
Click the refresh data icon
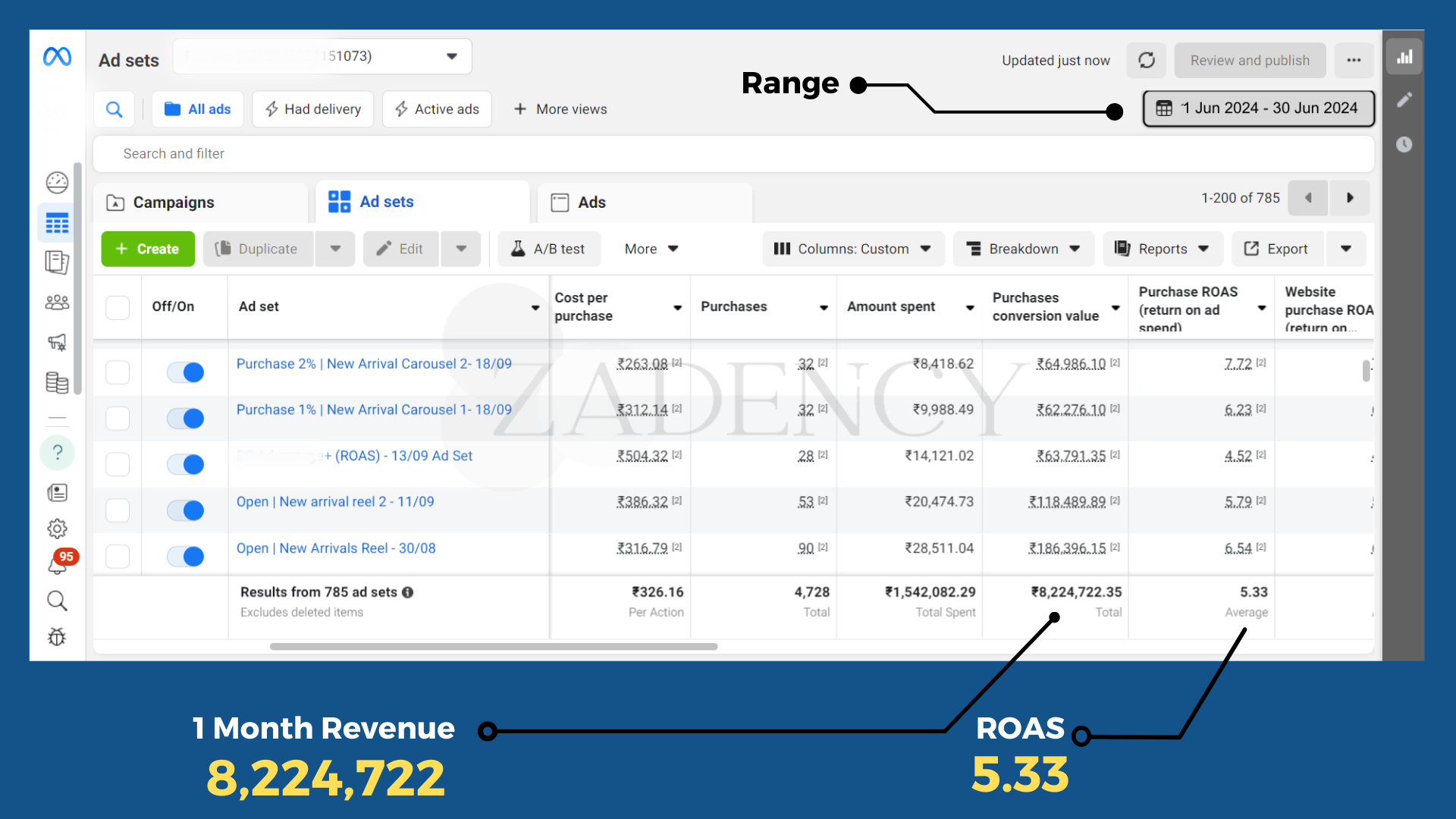tap(1147, 60)
